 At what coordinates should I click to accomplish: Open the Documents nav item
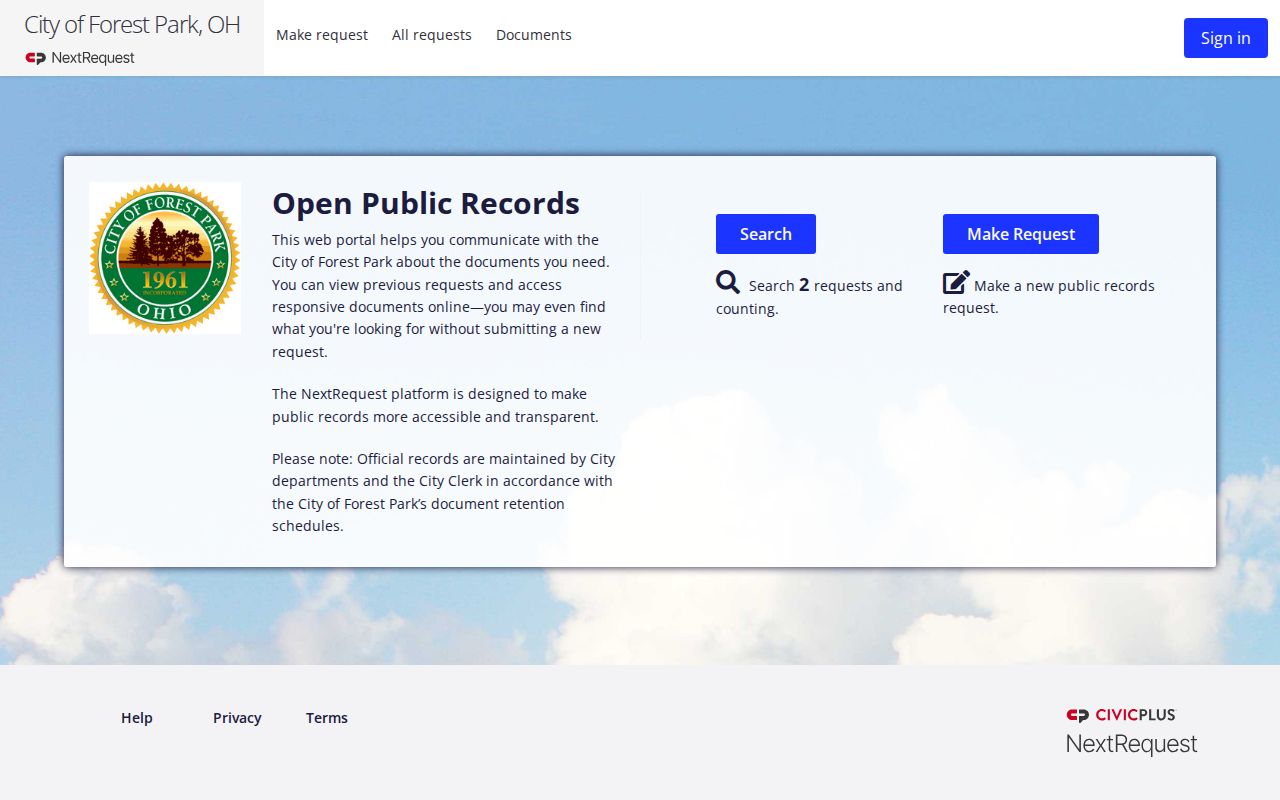pyautogui.click(x=534, y=35)
